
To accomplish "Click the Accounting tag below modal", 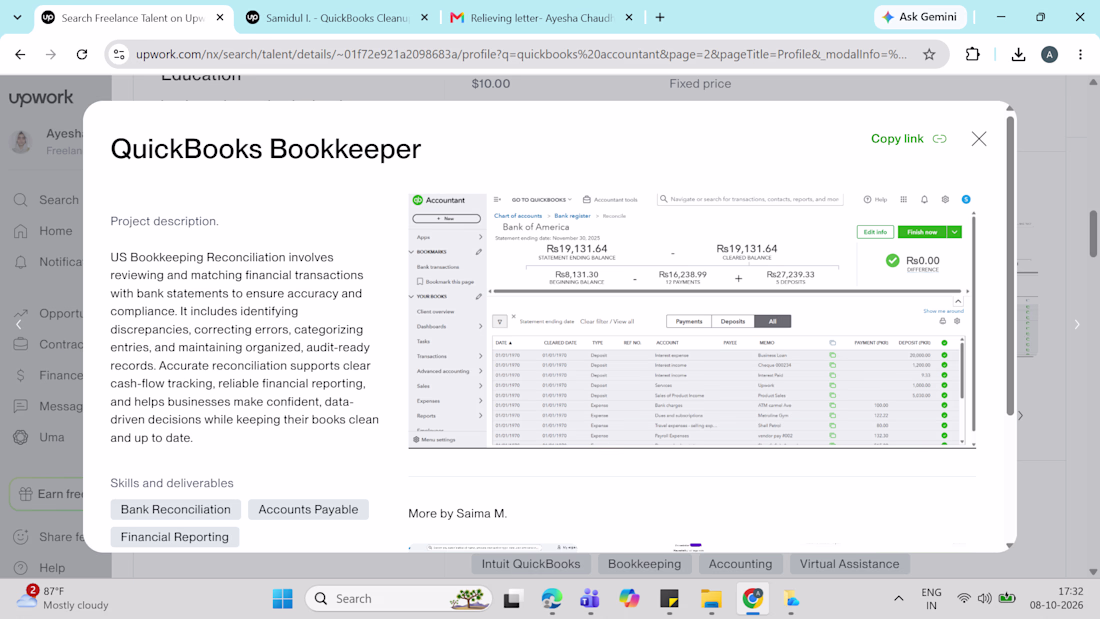I will coord(740,564).
